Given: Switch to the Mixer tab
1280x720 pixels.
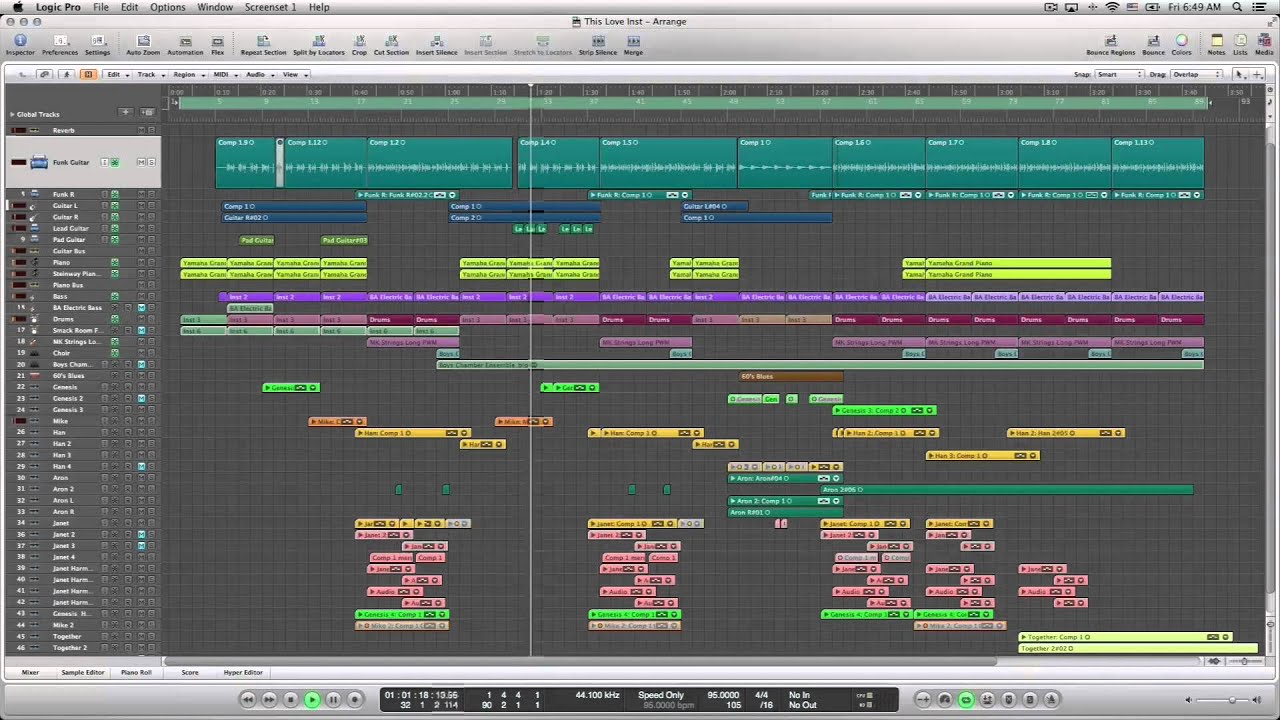Looking at the screenshot, I should 30,672.
